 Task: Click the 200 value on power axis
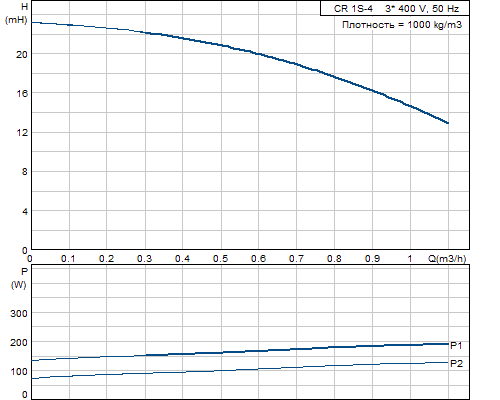click(19, 342)
